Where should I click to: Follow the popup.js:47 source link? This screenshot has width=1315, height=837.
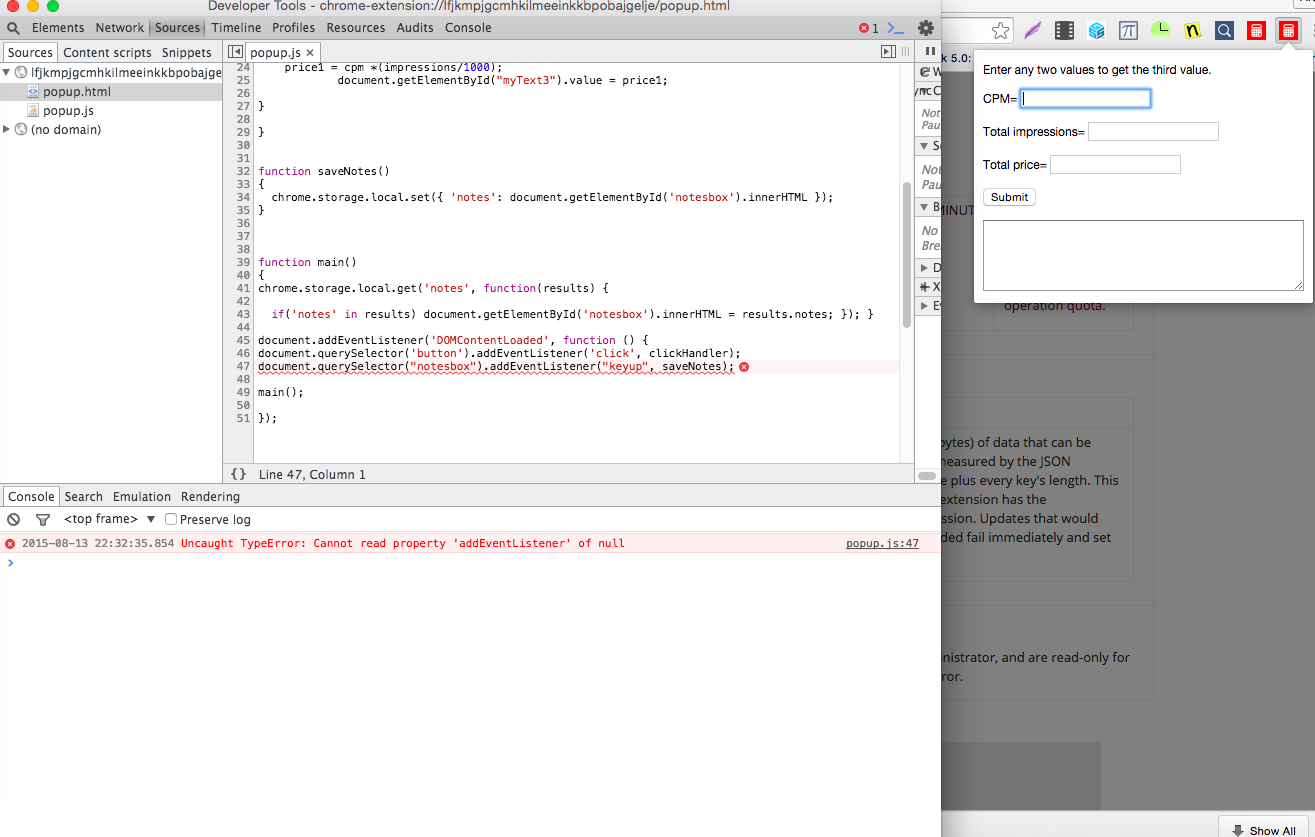click(x=882, y=544)
